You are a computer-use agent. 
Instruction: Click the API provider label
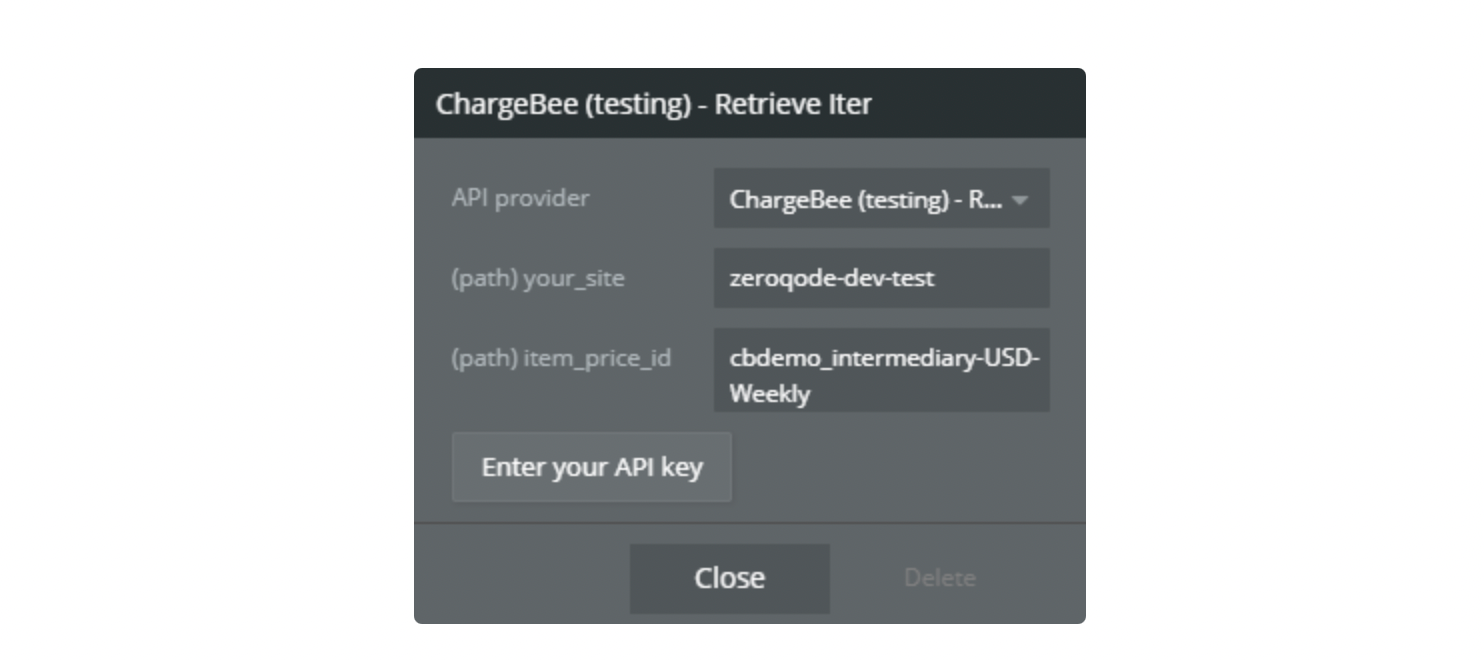(520, 198)
